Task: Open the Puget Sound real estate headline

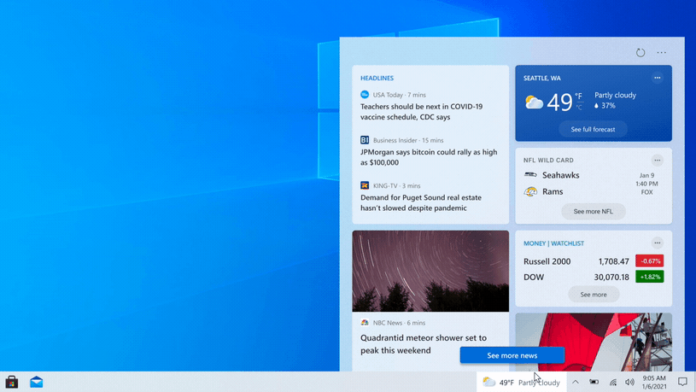Action: pyautogui.click(x=421, y=202)
